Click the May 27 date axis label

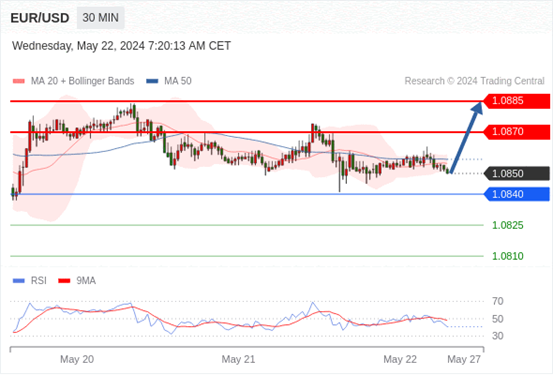click(x=464, y=359)
